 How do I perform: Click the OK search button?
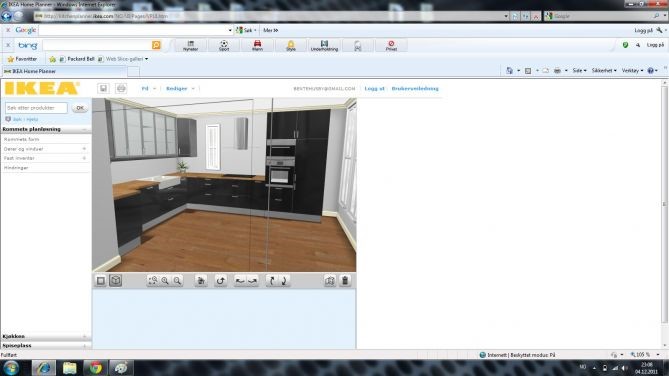click(80, 108)
